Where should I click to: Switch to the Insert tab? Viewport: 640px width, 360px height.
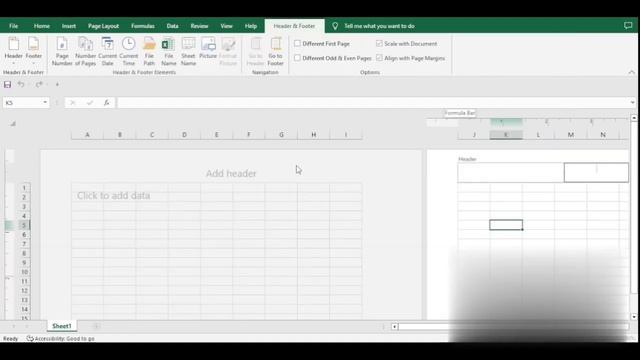[x=69, y=26]
